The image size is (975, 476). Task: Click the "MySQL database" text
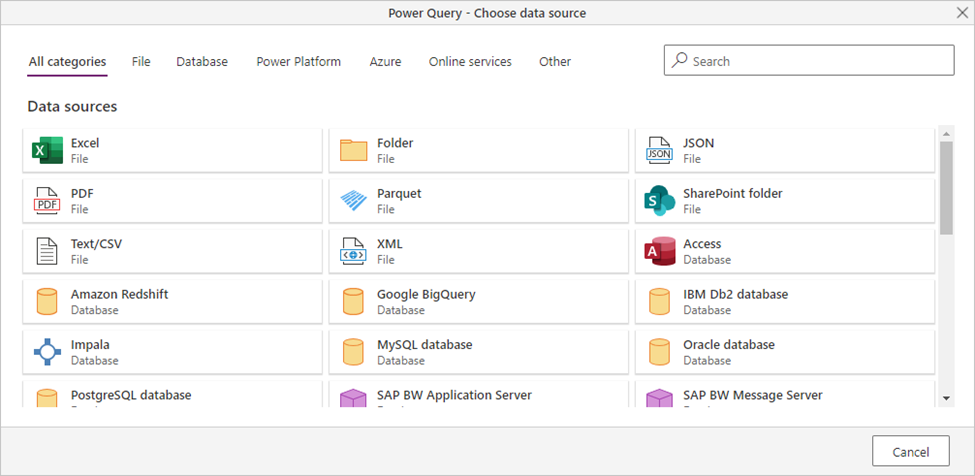(425, 344)
